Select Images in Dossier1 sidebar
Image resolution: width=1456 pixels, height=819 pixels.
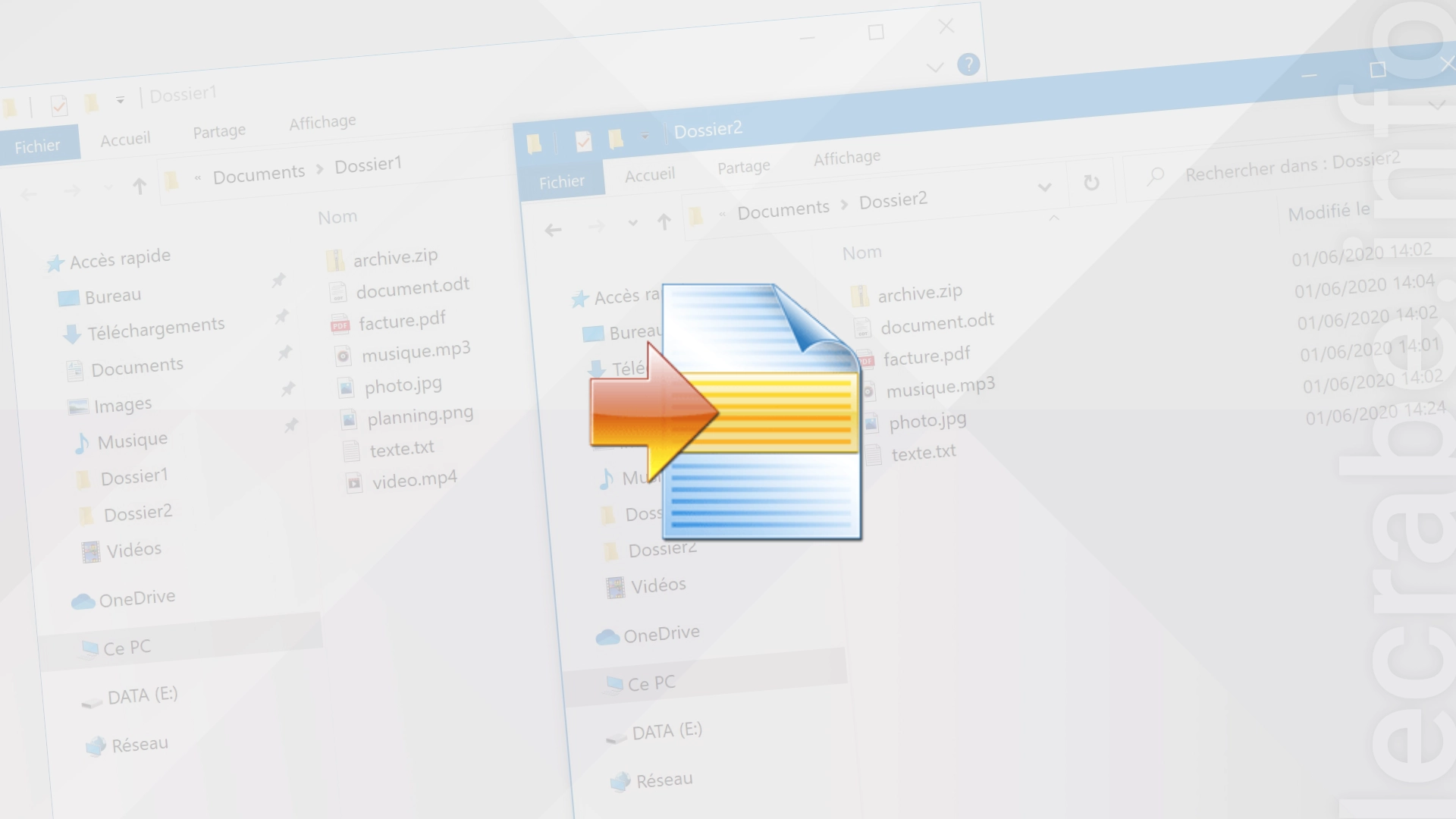(123, 406)
